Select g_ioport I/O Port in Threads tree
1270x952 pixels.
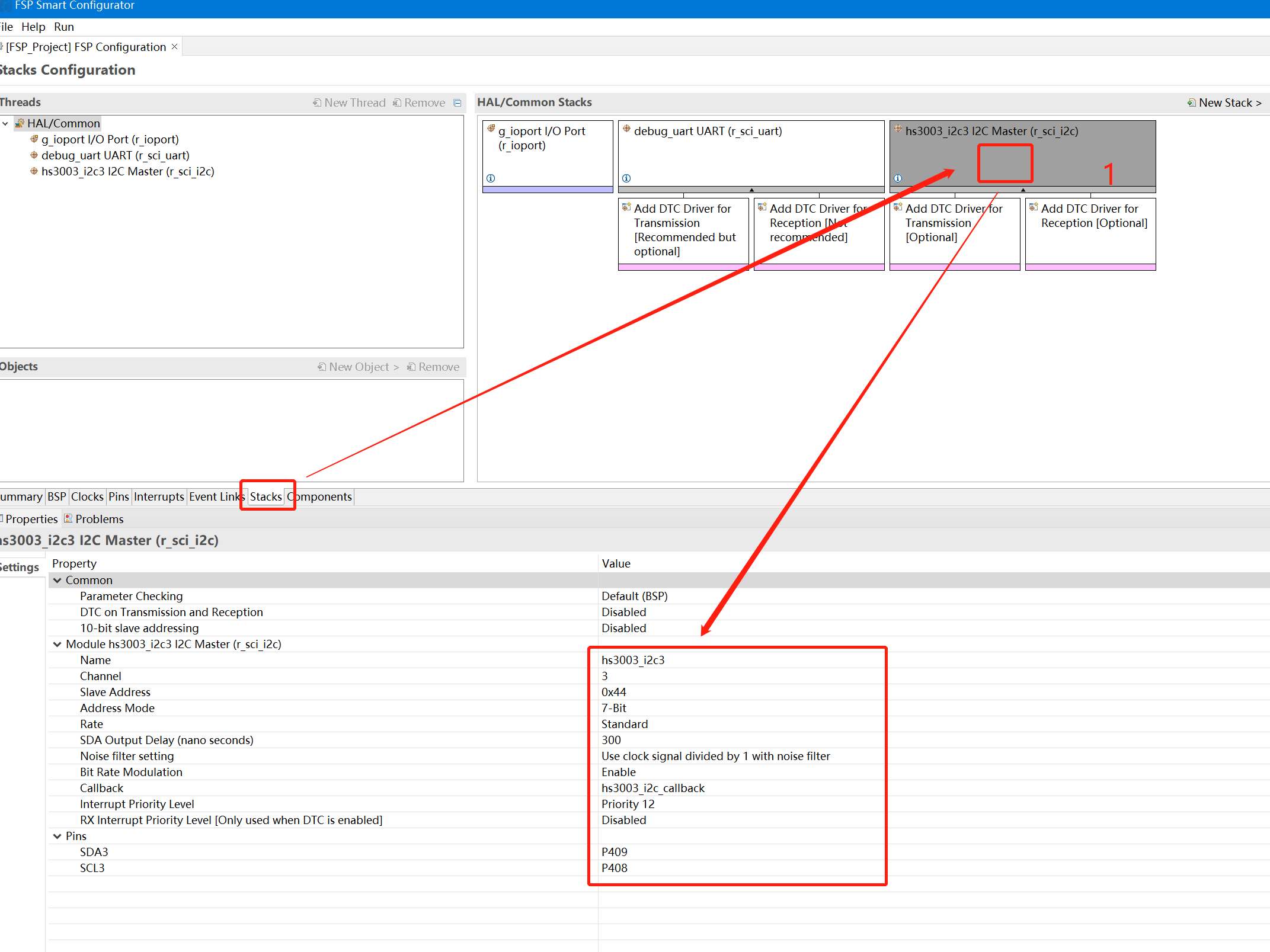110,139
